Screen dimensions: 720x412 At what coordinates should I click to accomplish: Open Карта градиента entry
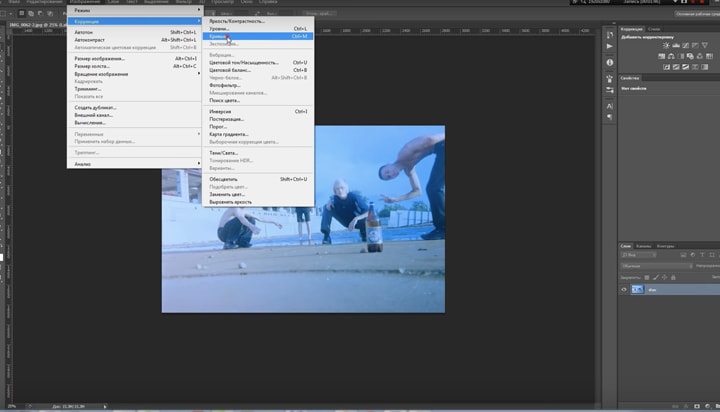258,134
